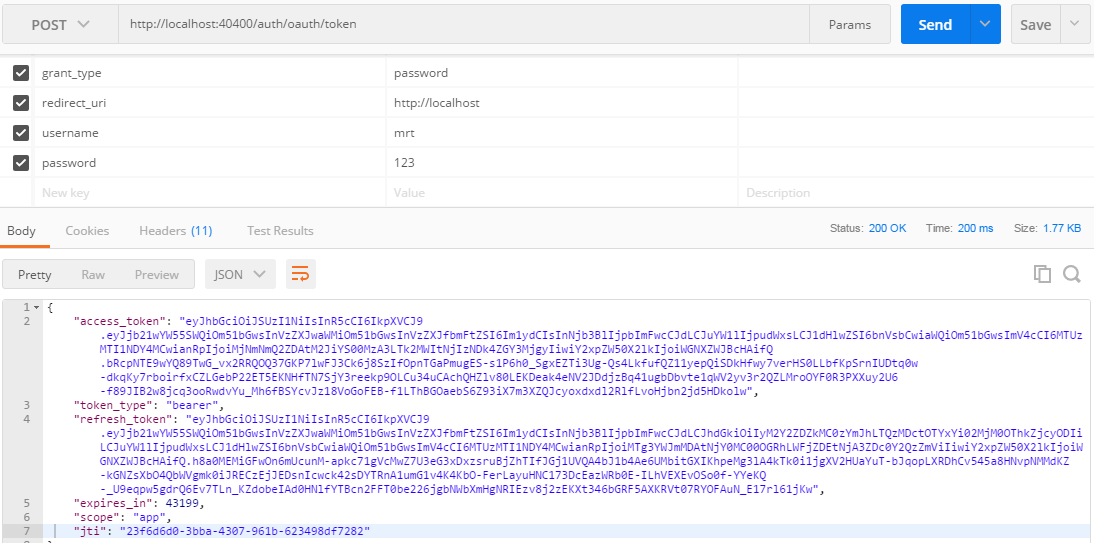The image size is (1094, 543).
Task: Select the redirect_uri key cell
Action: [210, 103]
